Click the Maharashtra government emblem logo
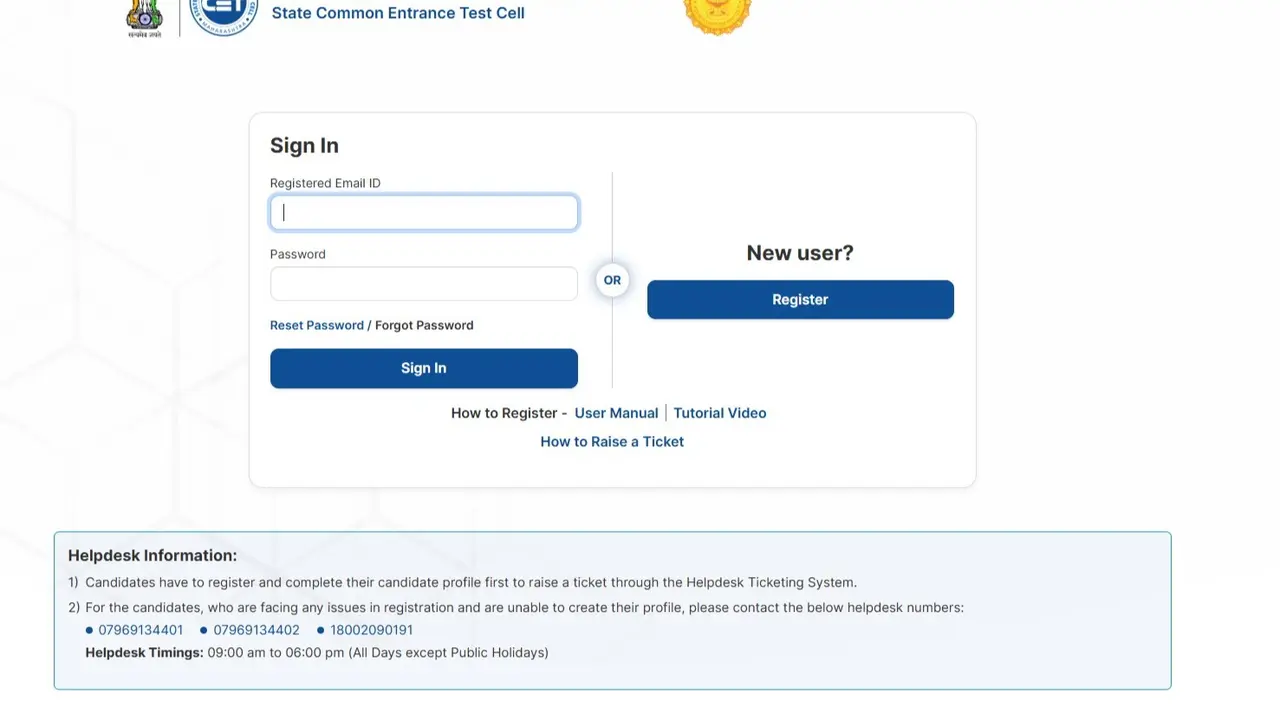 [144, 17]
